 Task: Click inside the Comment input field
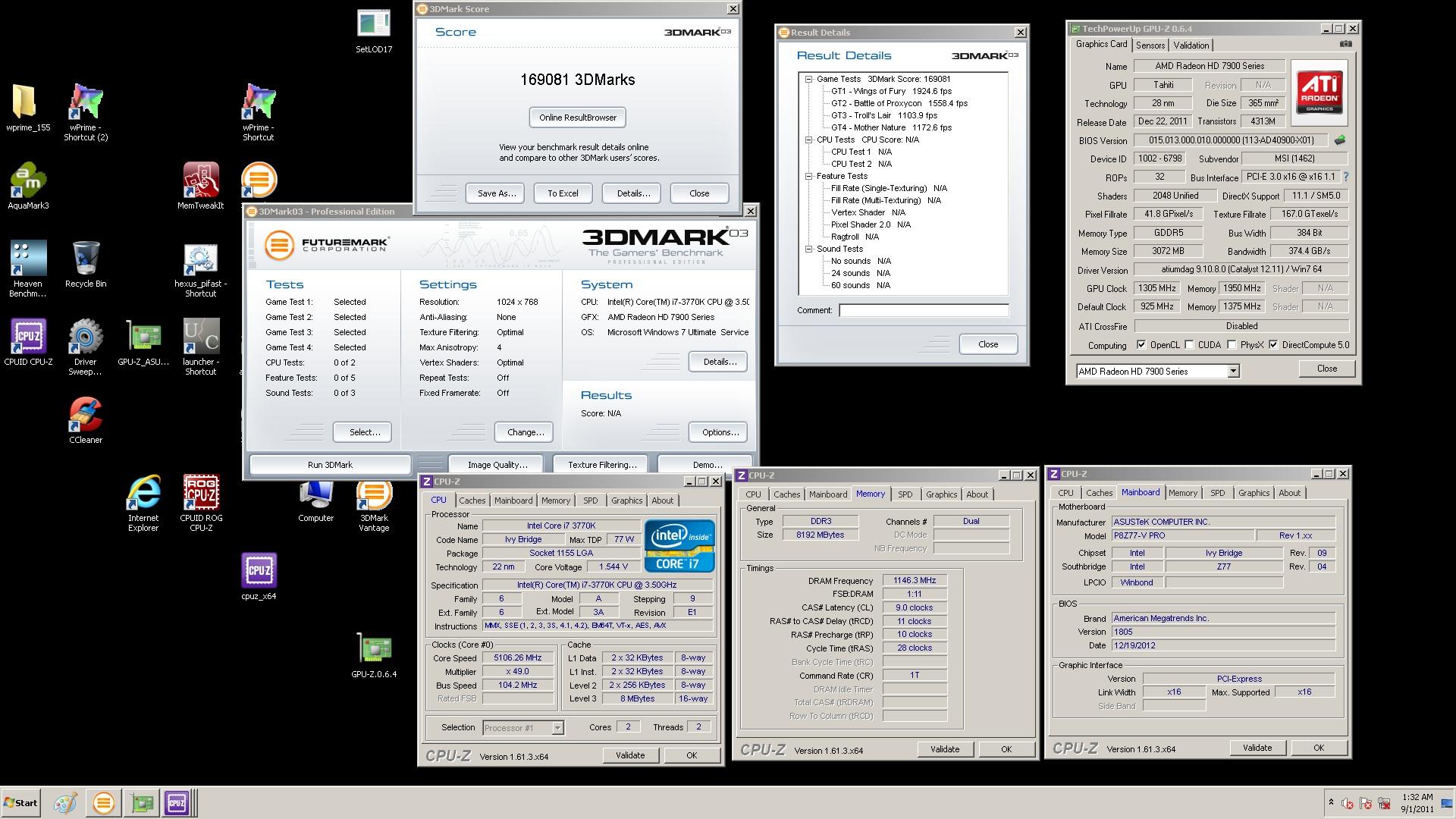point(924,310)
